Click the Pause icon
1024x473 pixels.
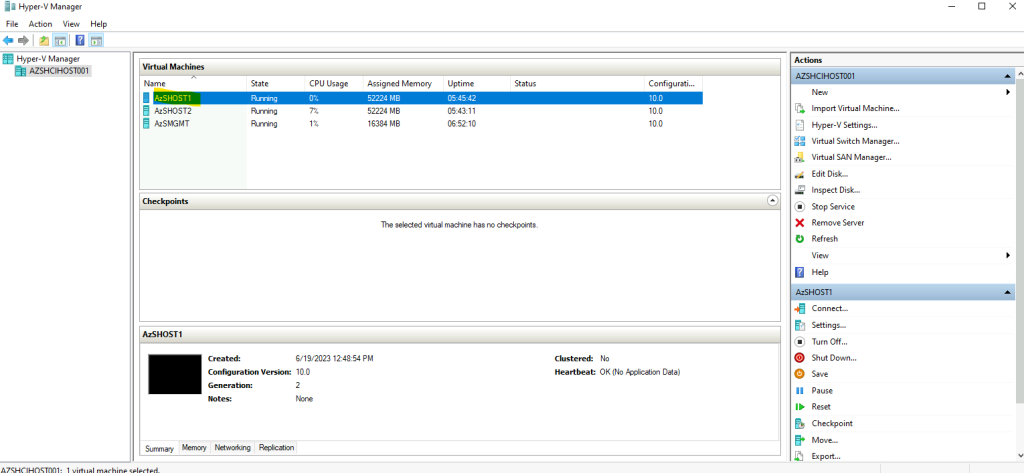(799, 391)
